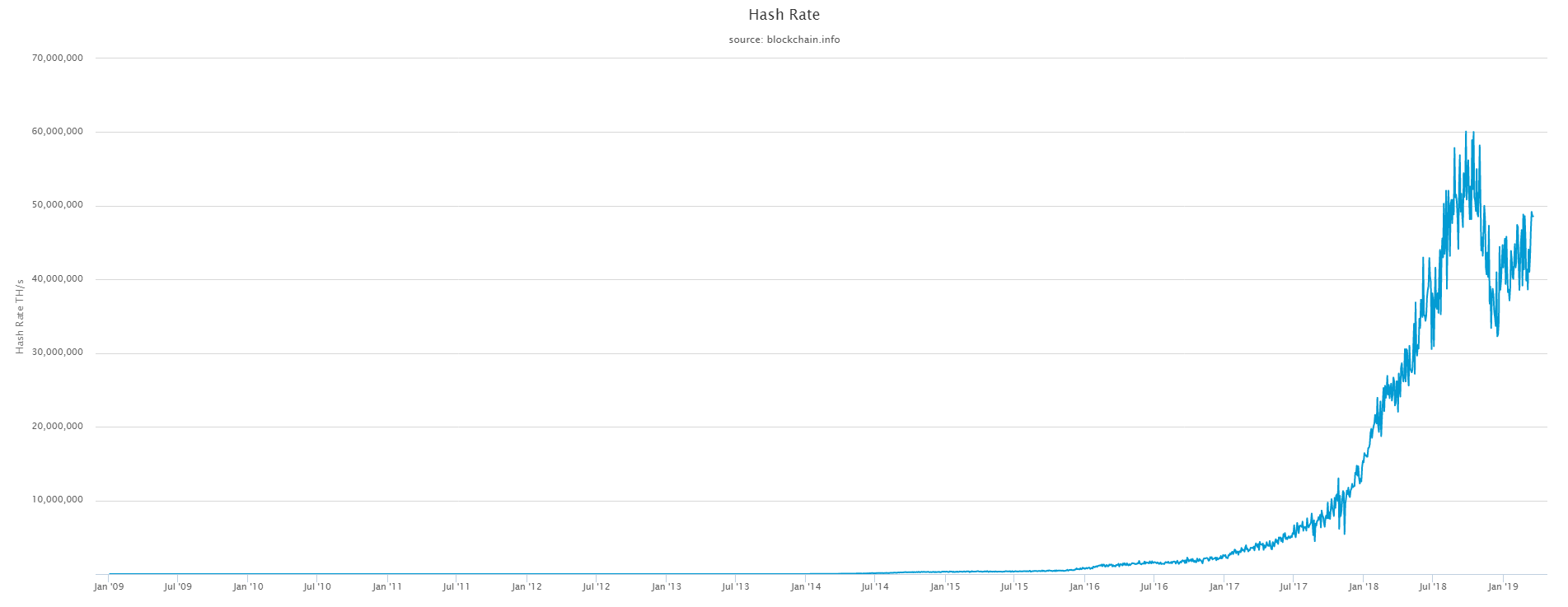
Task: Open the blockchain.info source link
Action: 803,40
